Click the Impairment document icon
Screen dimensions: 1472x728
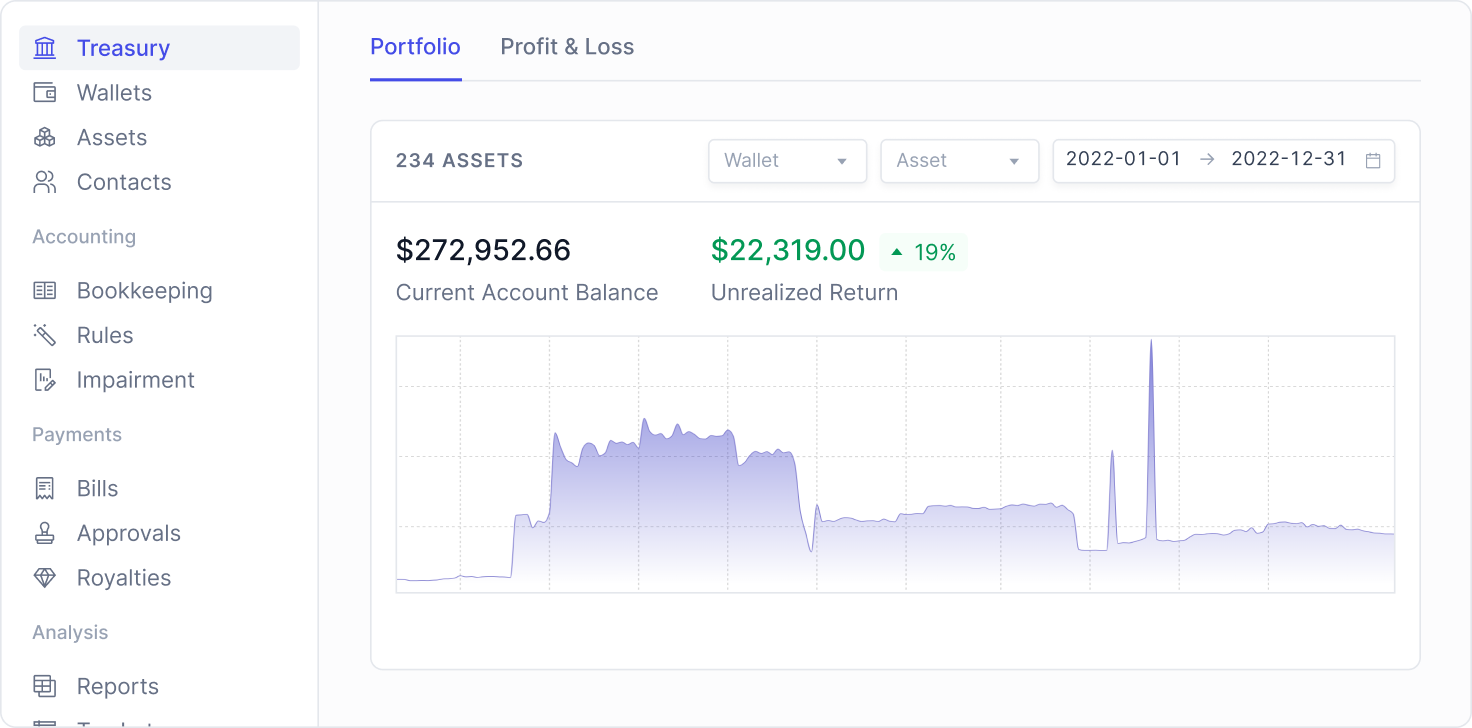[x=45, y=380]
